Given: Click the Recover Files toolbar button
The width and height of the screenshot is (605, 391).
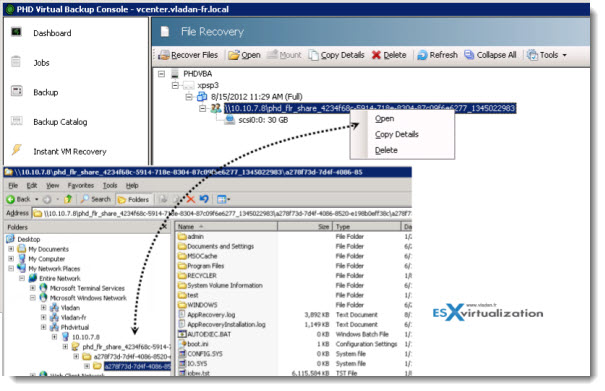Looking at the screenshot, I should click(188, 55).
